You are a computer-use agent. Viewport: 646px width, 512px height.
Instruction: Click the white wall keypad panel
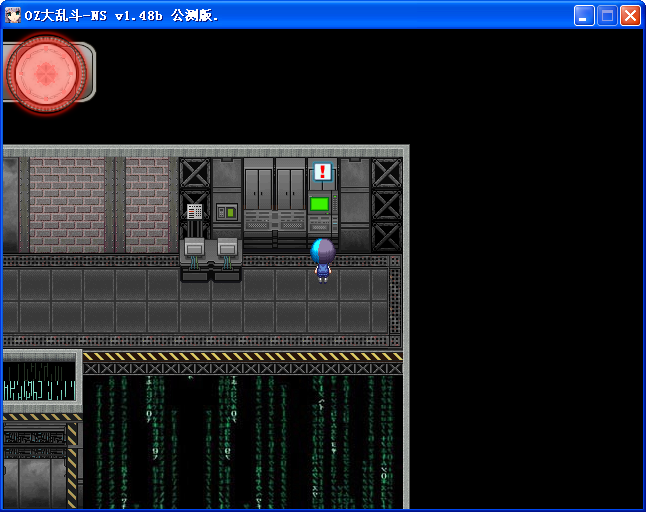(194, 212)
